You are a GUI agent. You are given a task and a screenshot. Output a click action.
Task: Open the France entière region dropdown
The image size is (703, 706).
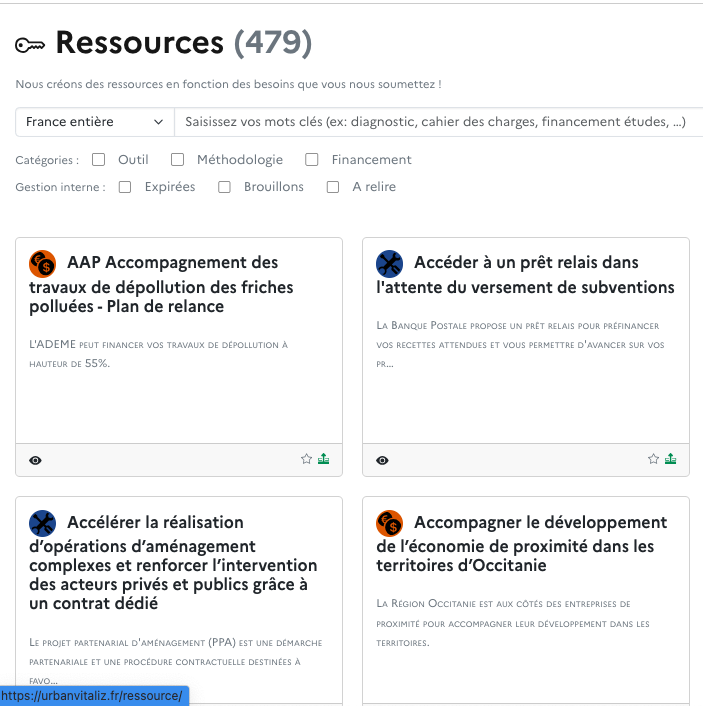[95, 122]
